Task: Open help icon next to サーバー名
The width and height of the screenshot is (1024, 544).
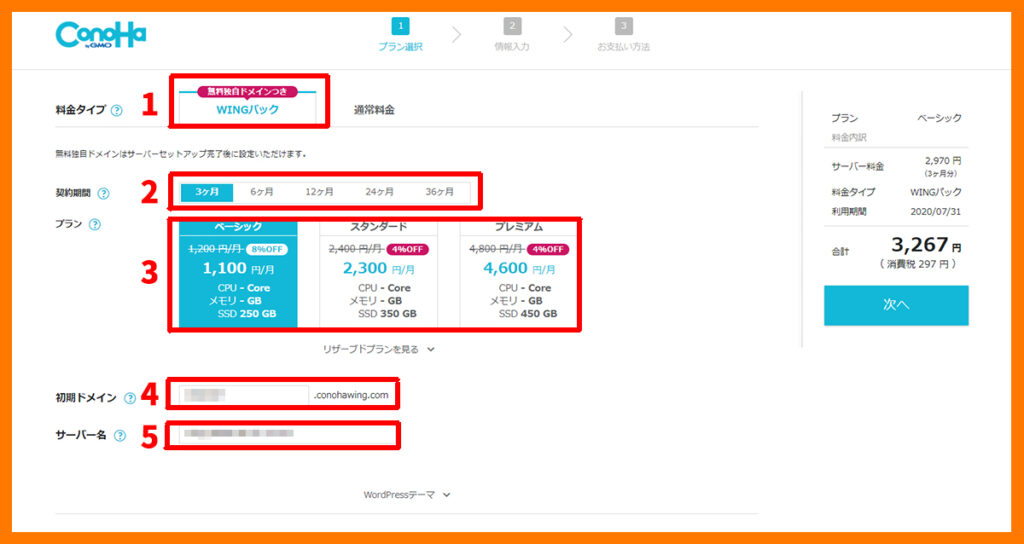Action: (x=120, y=436)
